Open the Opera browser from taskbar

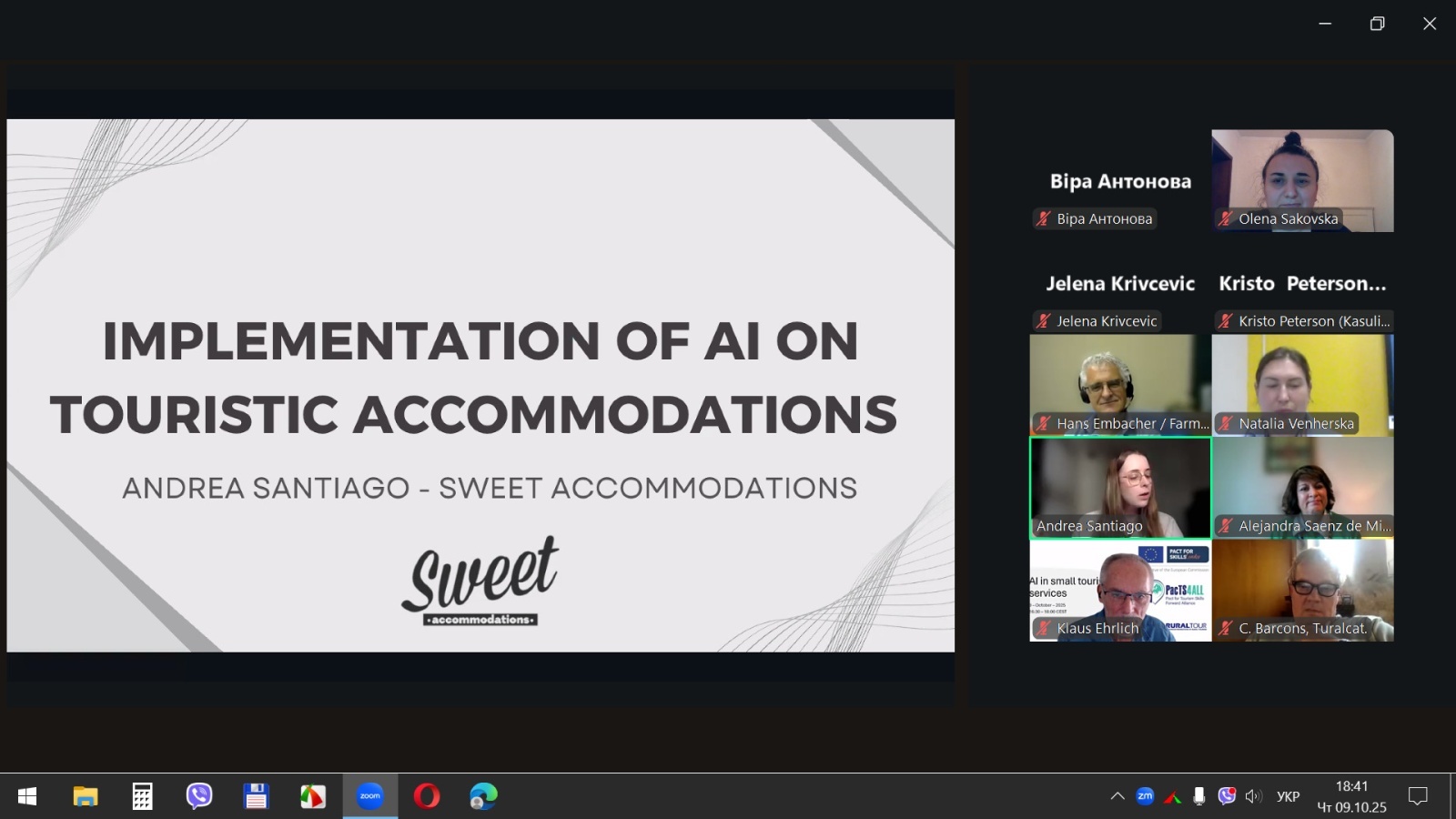click(x=427, y=796)
